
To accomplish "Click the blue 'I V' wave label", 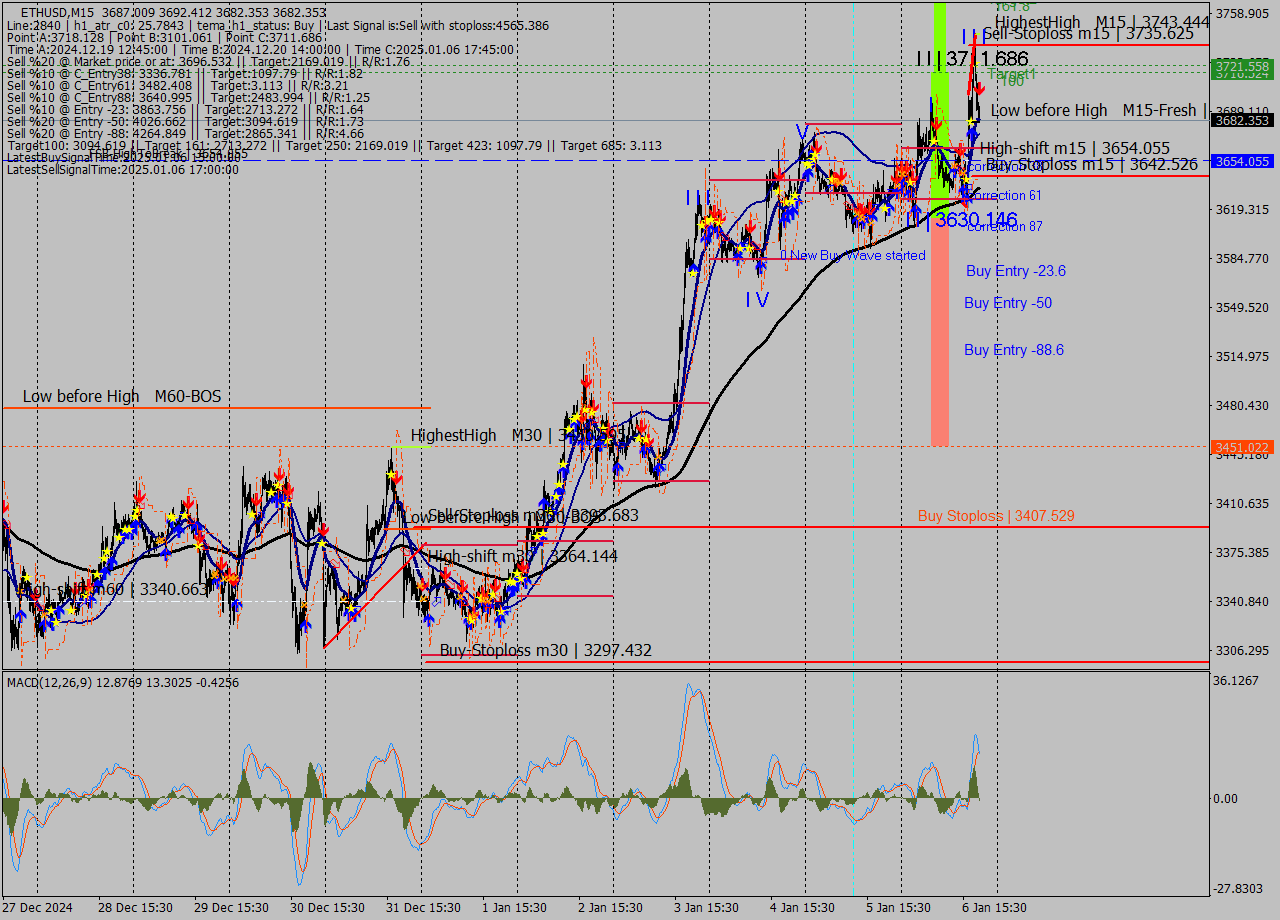I will pyautogui.click(x=757, y=298).
